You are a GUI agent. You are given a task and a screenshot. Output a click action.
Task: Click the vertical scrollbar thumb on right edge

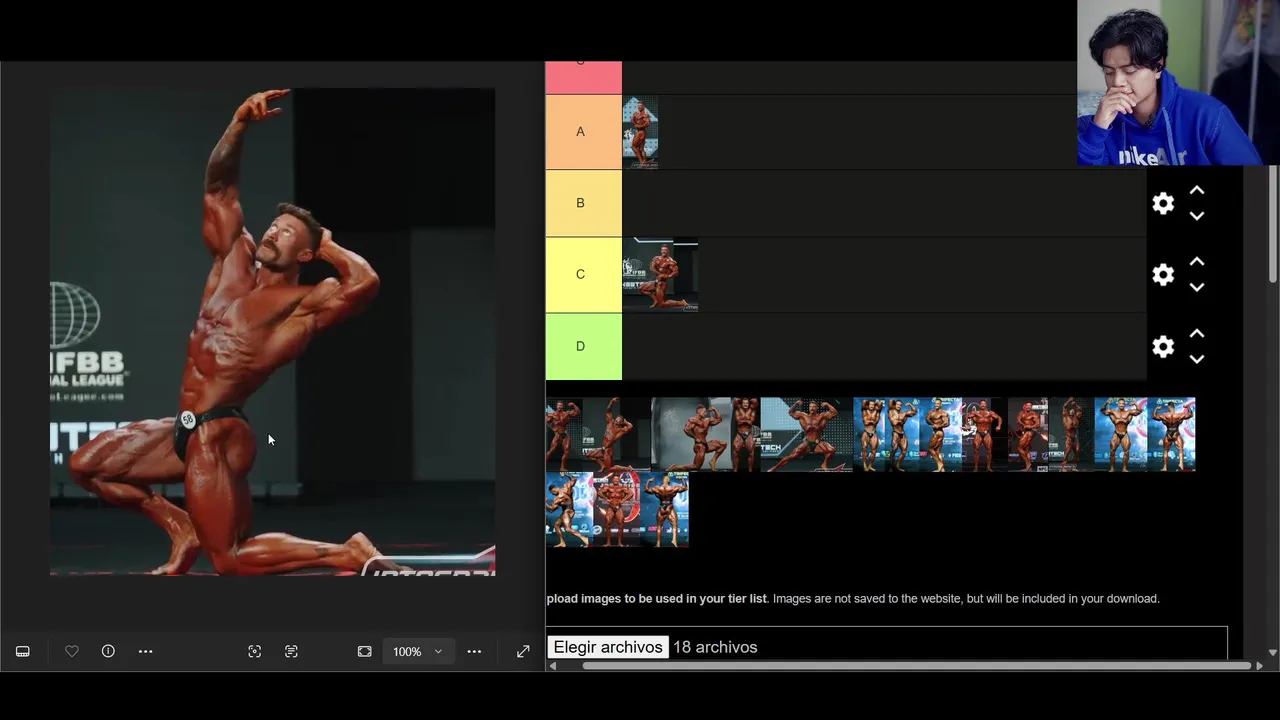[1272, 224]
